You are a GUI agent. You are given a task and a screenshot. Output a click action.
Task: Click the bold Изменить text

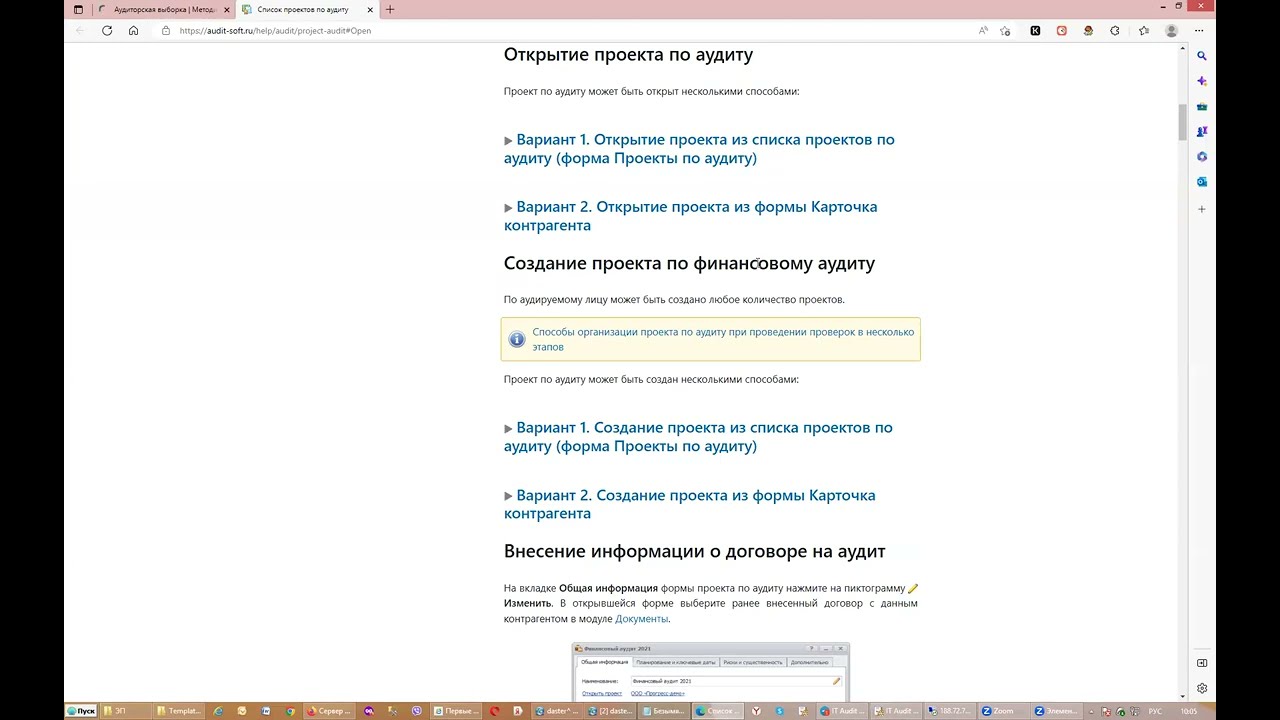click(528, 603)
